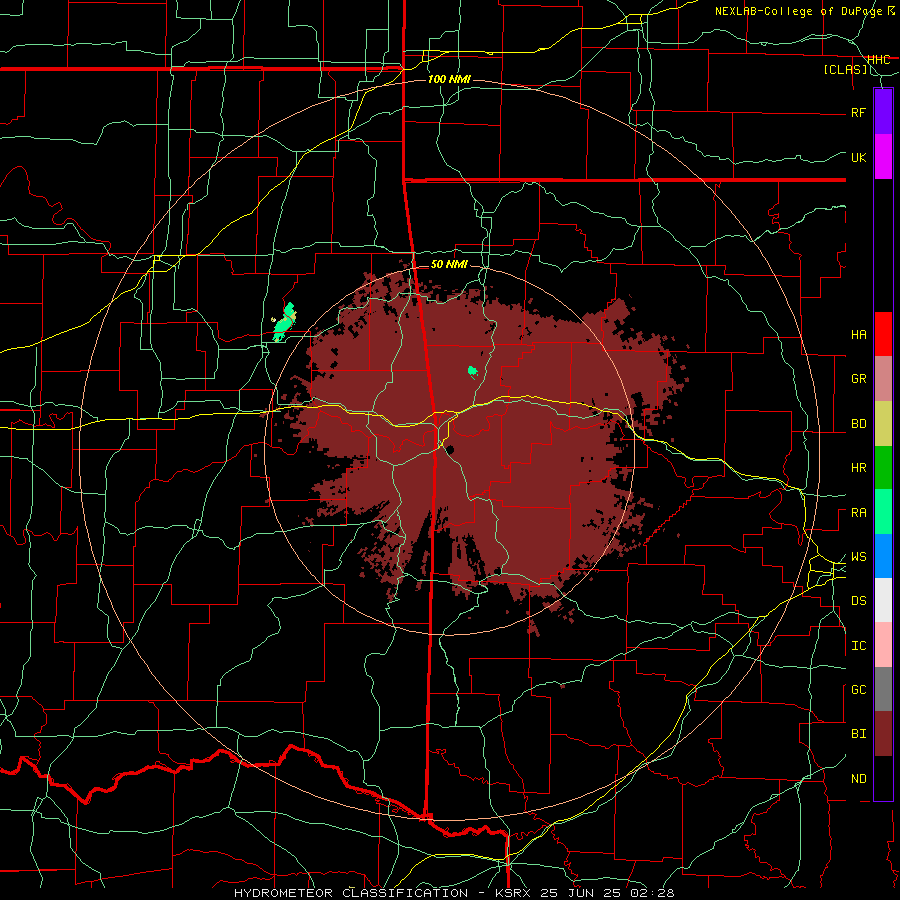This screenshot has height=900, width=900.
Task: Click the '100 NMI' range ring label
Action: click(449, 79)
